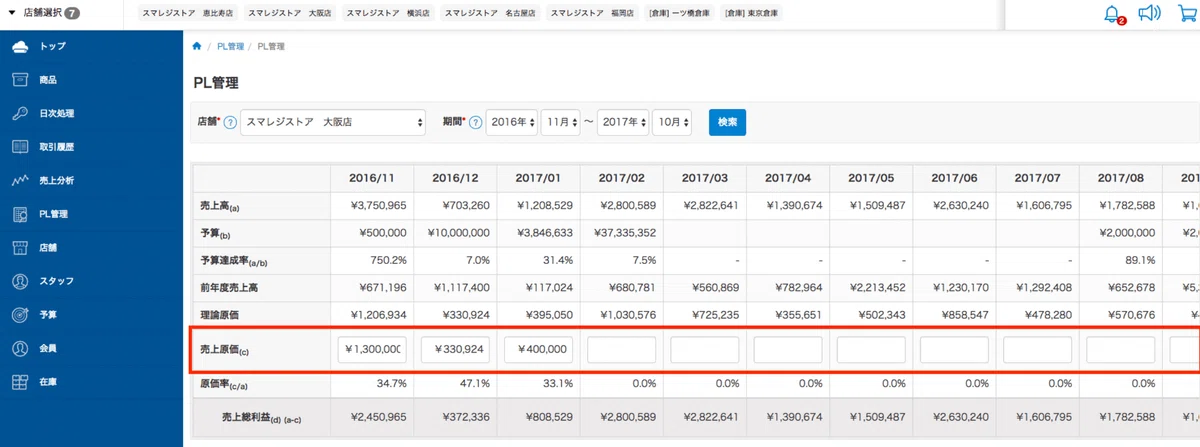Screen dimensions: 1200x447
Task: Open the store dropdown showing スマレジストア 大阪店
Action: click(333, 122)
